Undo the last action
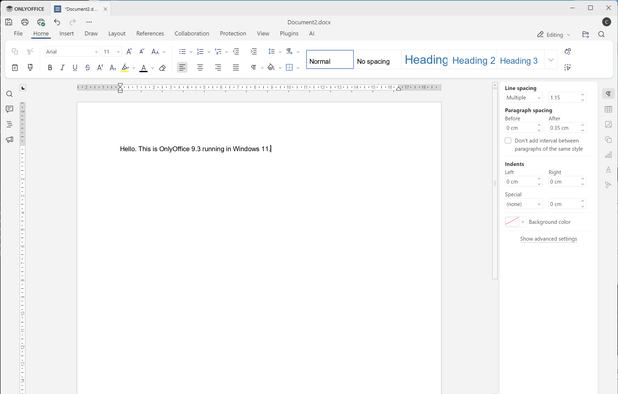This screenshot has width=618, height=394. click(x=57, y=22)
